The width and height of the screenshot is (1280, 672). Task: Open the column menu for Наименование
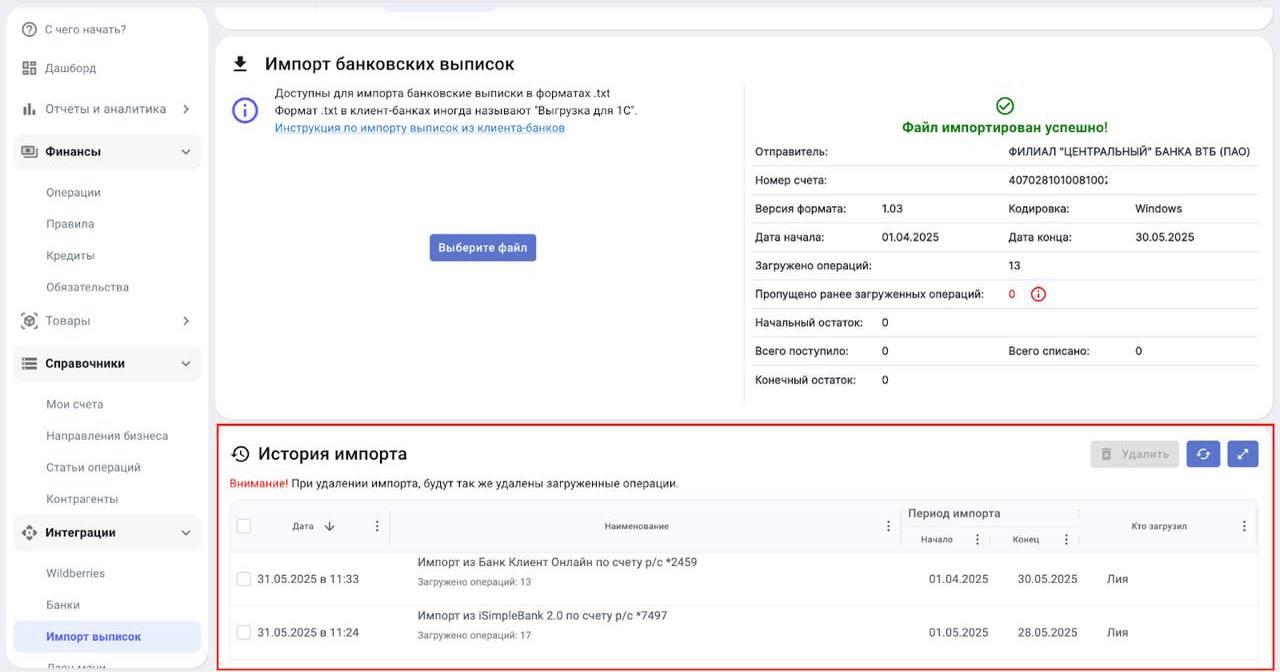(x=888, y=526)
